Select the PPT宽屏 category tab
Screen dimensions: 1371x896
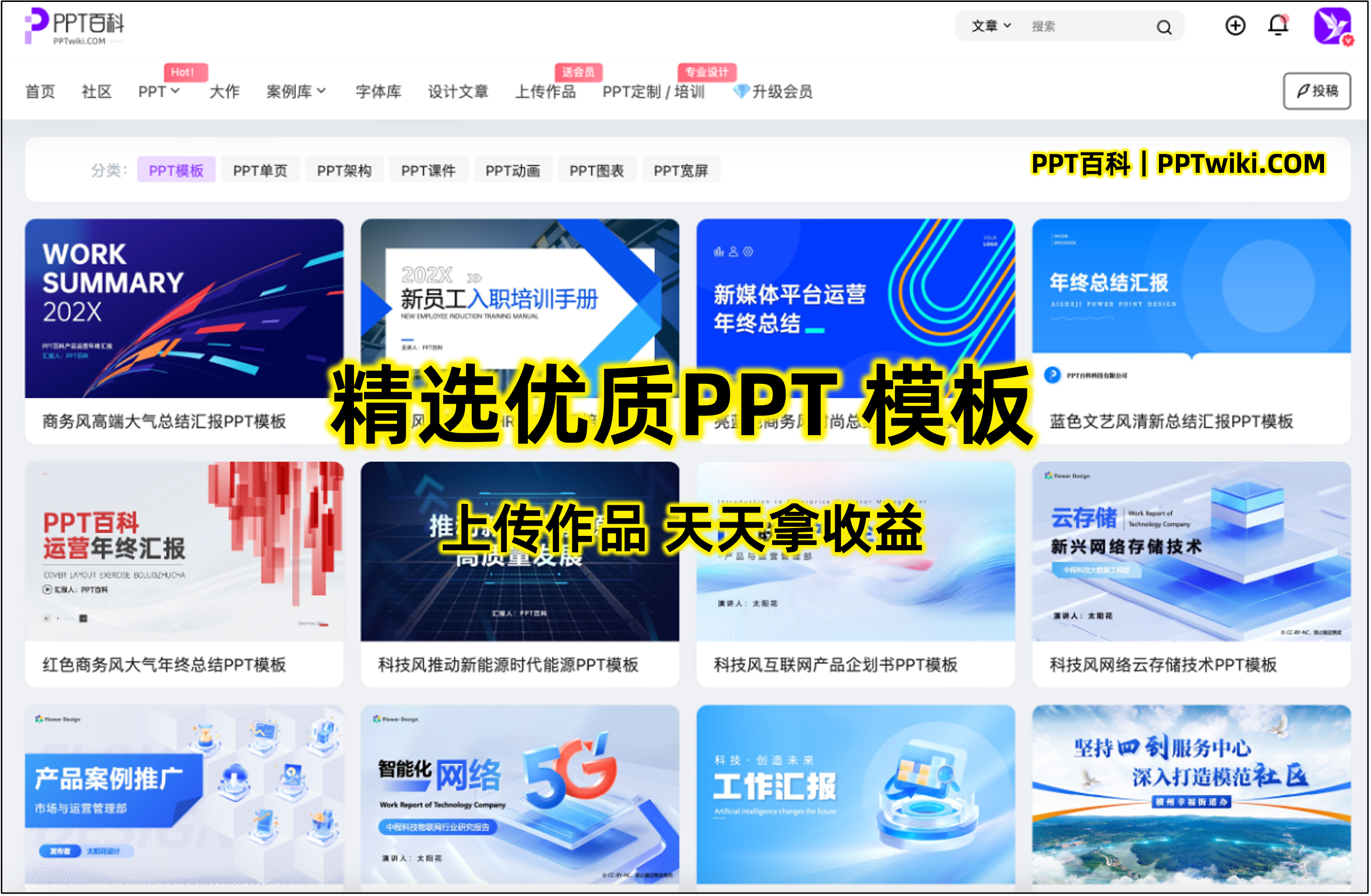681,170
